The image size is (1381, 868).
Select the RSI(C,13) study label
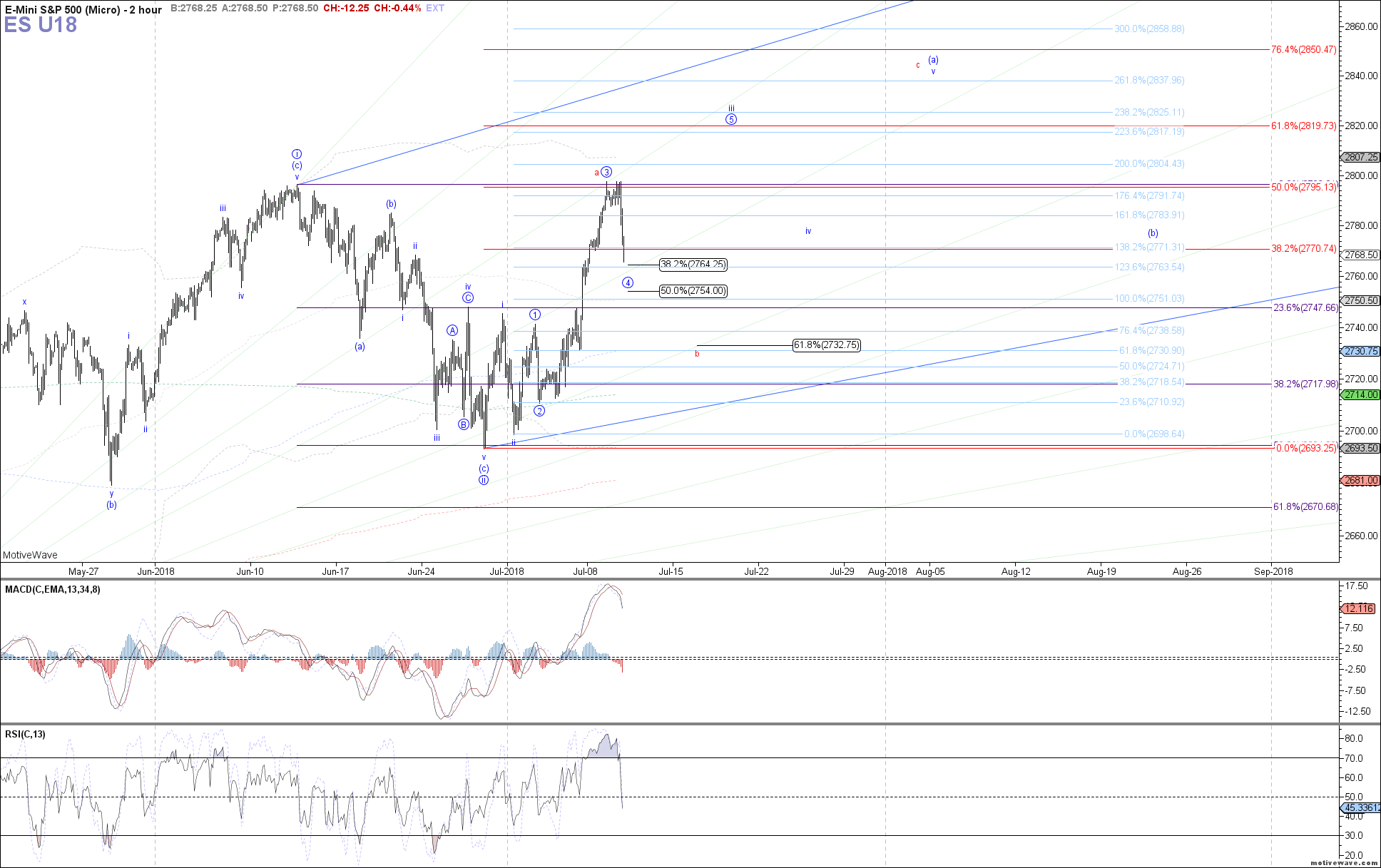pos(25,735)
